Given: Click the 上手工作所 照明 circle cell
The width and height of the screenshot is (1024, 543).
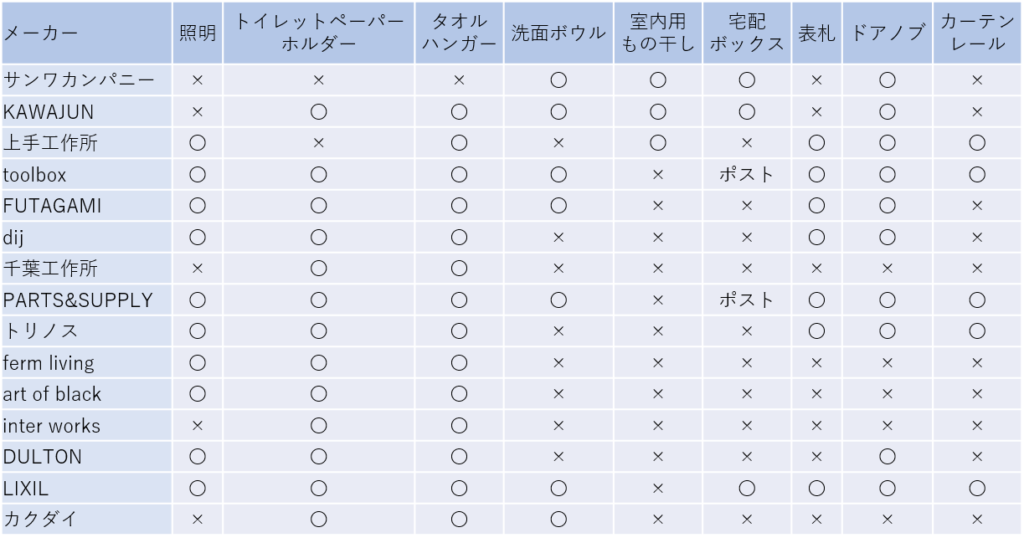Looking at the screenshot, I should 197,143.
